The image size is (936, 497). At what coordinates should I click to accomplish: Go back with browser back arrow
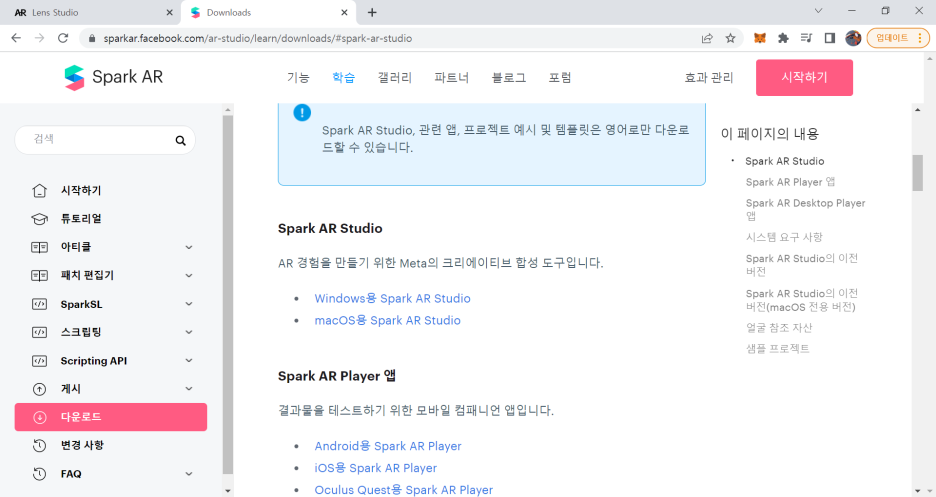pyautogui.click(x=16, y=38)
